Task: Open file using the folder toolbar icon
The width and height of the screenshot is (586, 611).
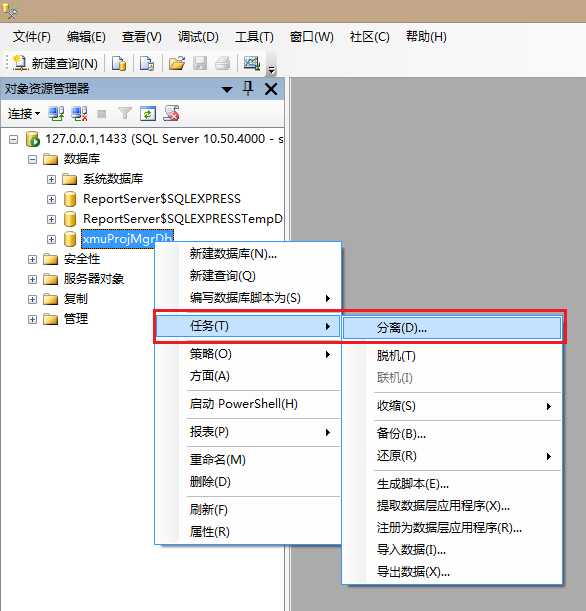Action: point(177,64)
